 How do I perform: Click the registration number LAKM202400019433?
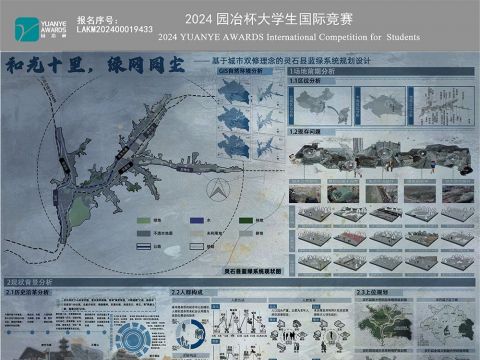click(115, 29)
